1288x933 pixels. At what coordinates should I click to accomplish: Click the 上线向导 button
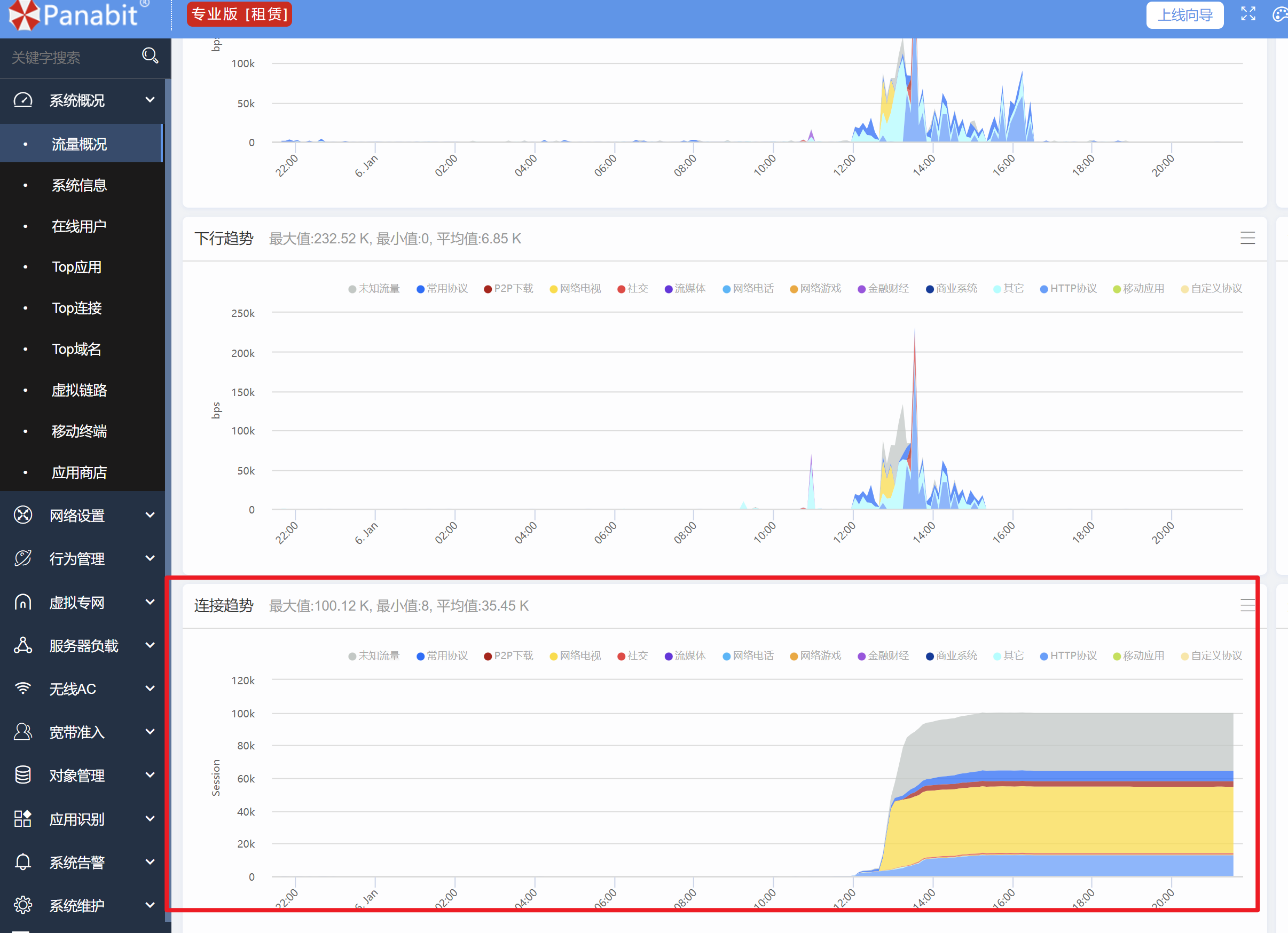1184,15
